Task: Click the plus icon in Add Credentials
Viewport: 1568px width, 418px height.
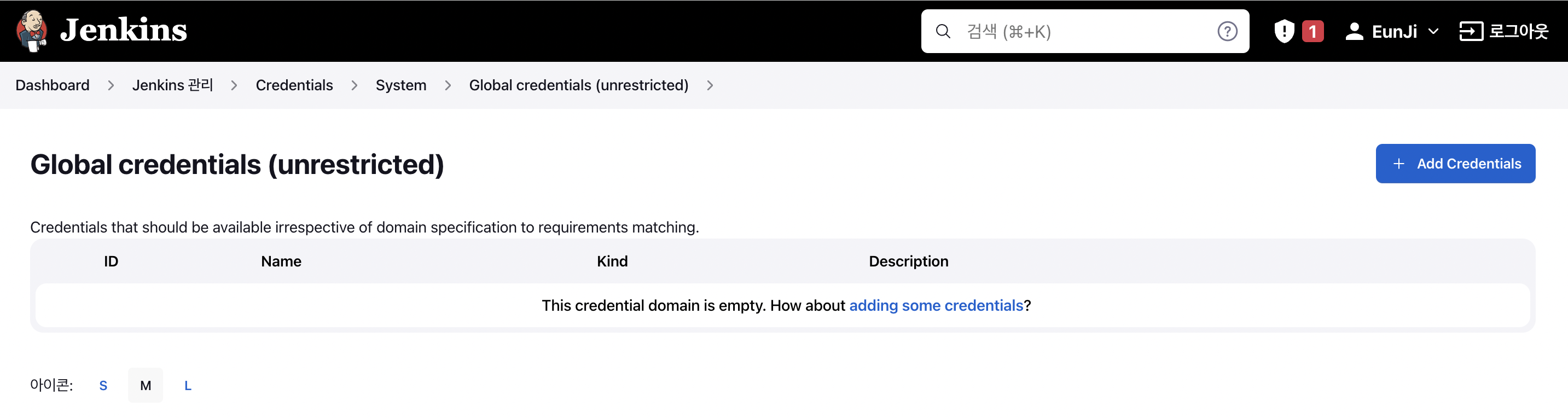Action: pyautogui.click(x=1399, y=164)
